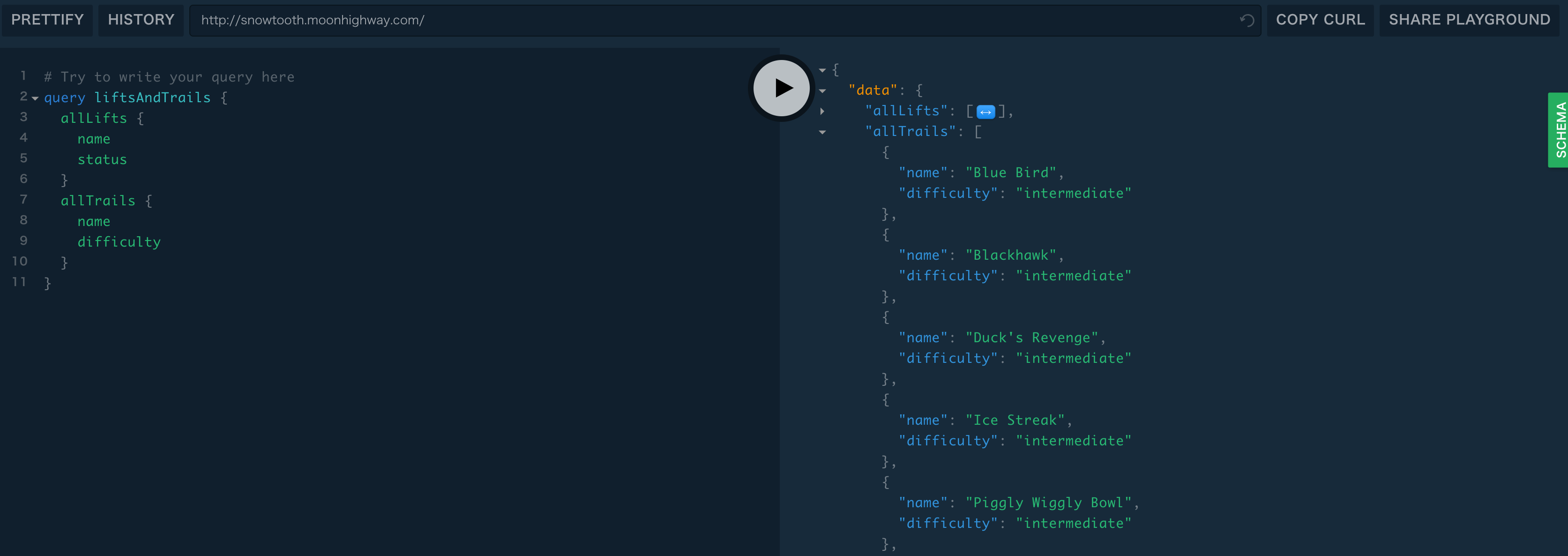The height and width of the screenshot is (556, 1568).
Task: Click the "Blue Bird" value in the response
Action: click(x=1010, y=173)
